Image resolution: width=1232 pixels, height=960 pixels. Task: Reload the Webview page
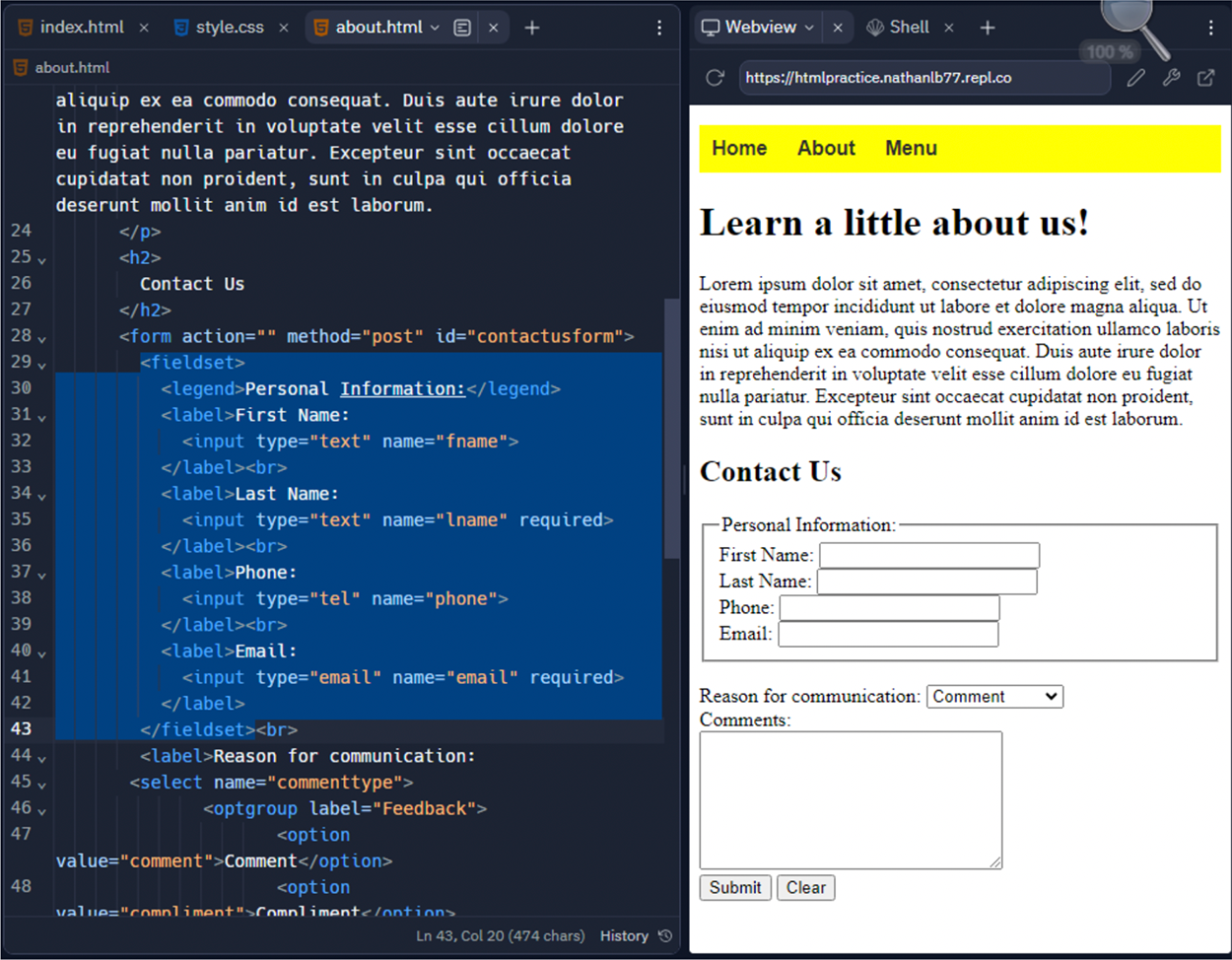[716, 78]
